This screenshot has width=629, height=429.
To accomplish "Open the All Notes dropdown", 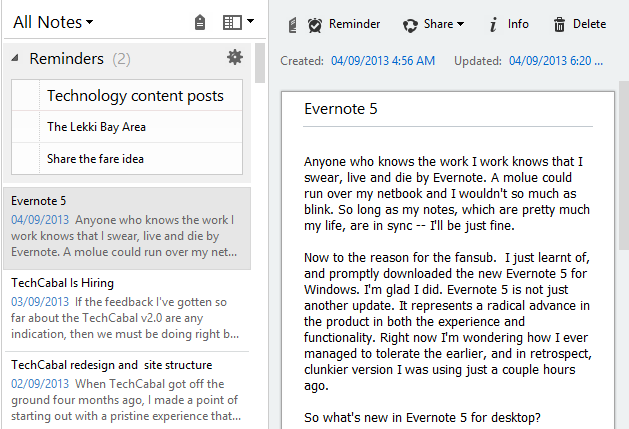I will point(53,21).
